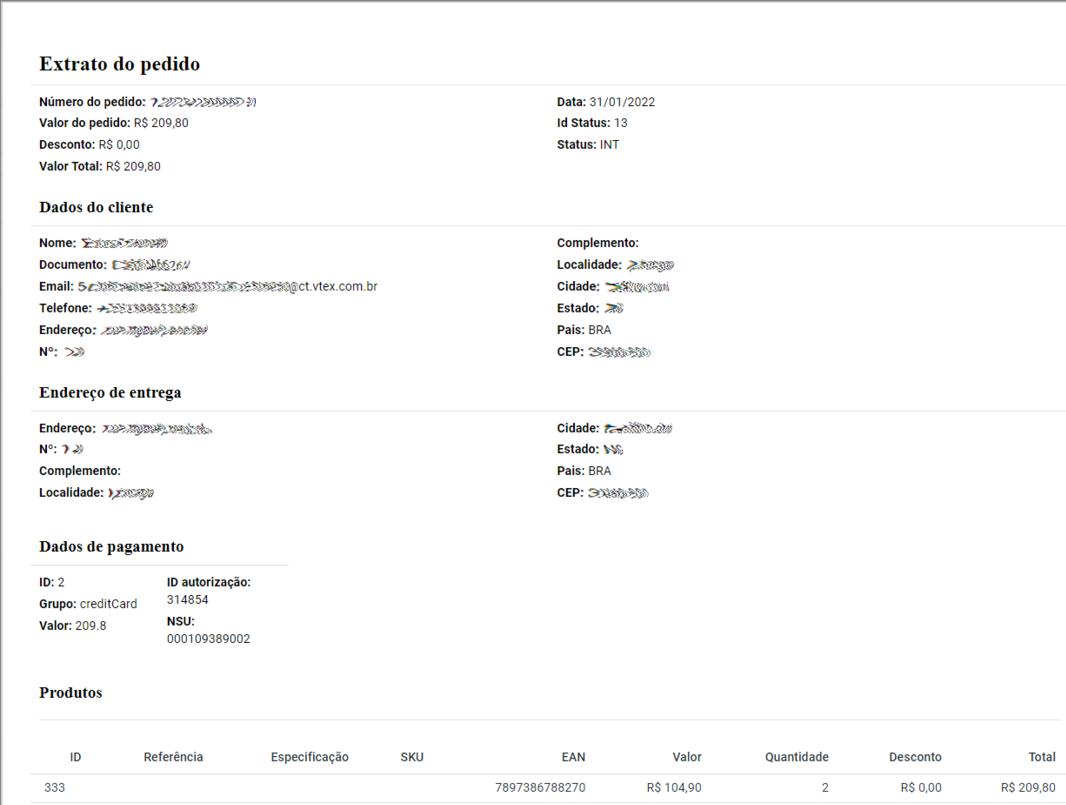The width and height of the screenshot is (1066, 805).
Task: Select the NSU number 000109389002
Action: [208, 639]
